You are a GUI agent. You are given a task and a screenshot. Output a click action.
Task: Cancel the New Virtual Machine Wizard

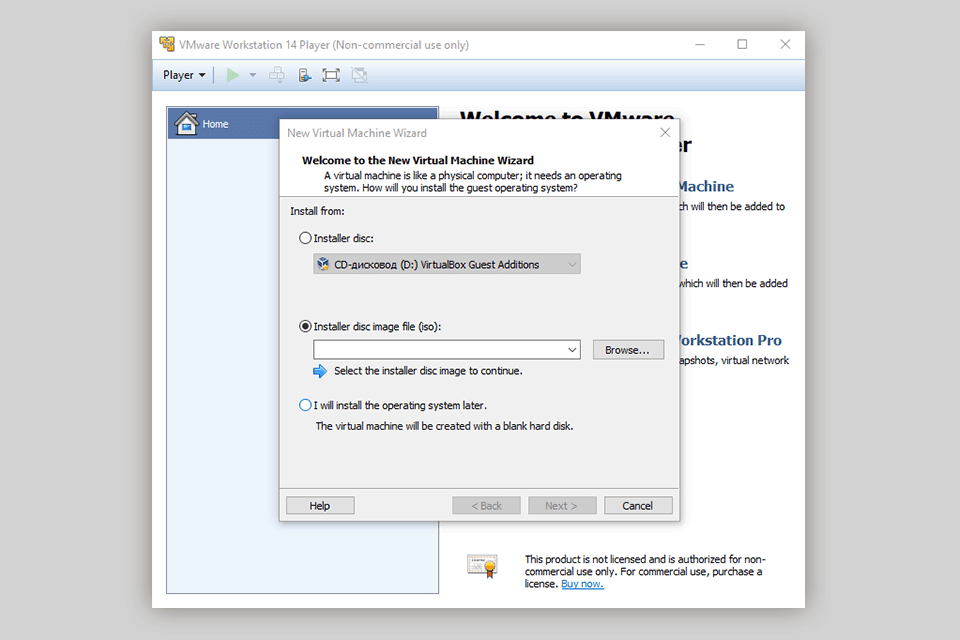coord(638,505)
